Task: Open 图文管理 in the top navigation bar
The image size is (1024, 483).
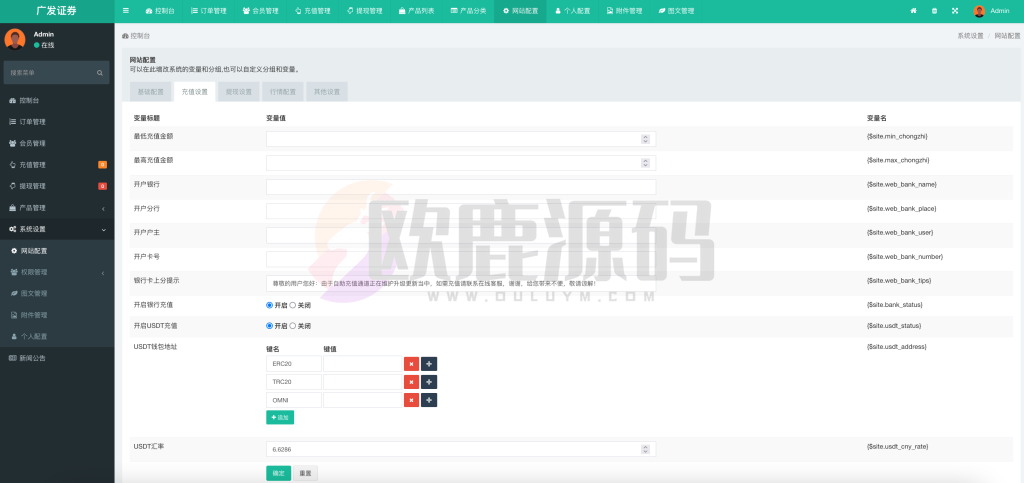Action: (676, 11)
